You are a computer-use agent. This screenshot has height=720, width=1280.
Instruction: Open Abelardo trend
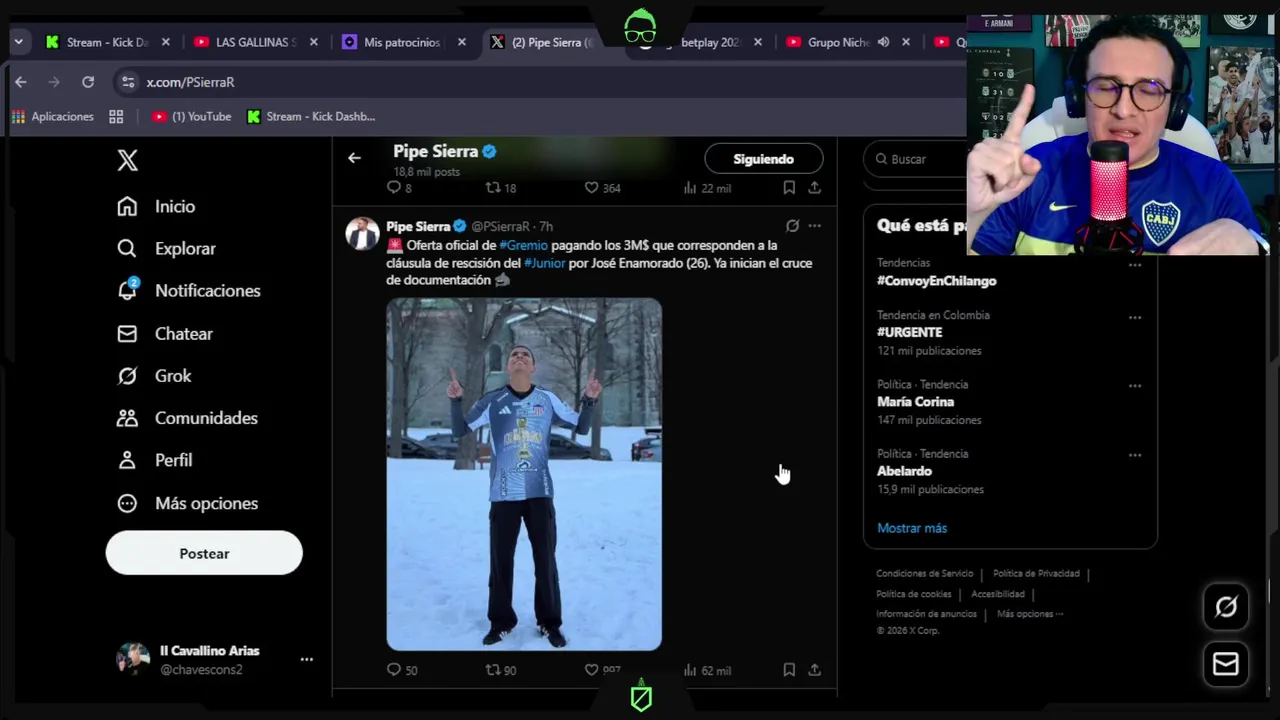coord(904,471)
